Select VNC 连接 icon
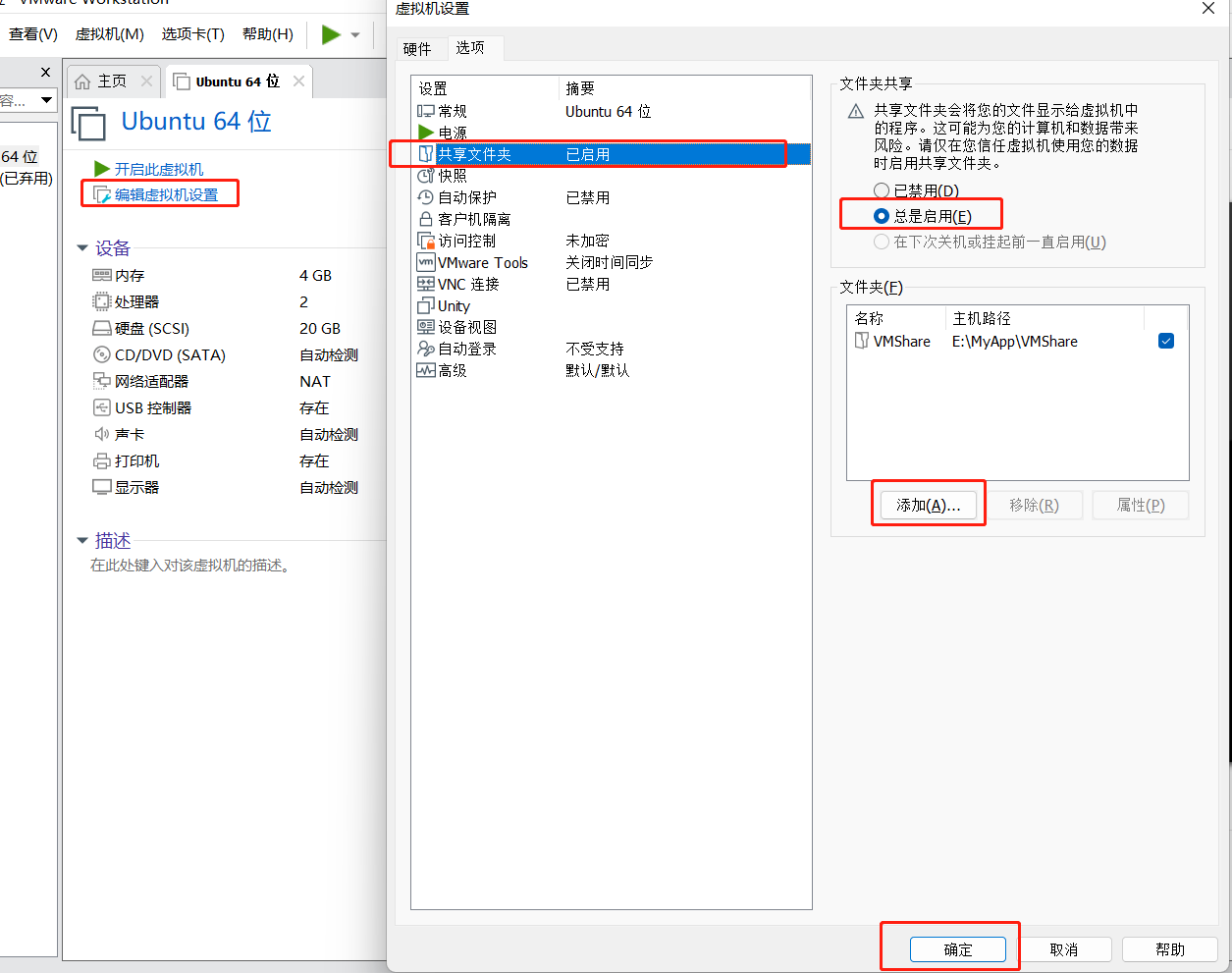This screenshot has width=1232, height=973. (x=426, y=284)
